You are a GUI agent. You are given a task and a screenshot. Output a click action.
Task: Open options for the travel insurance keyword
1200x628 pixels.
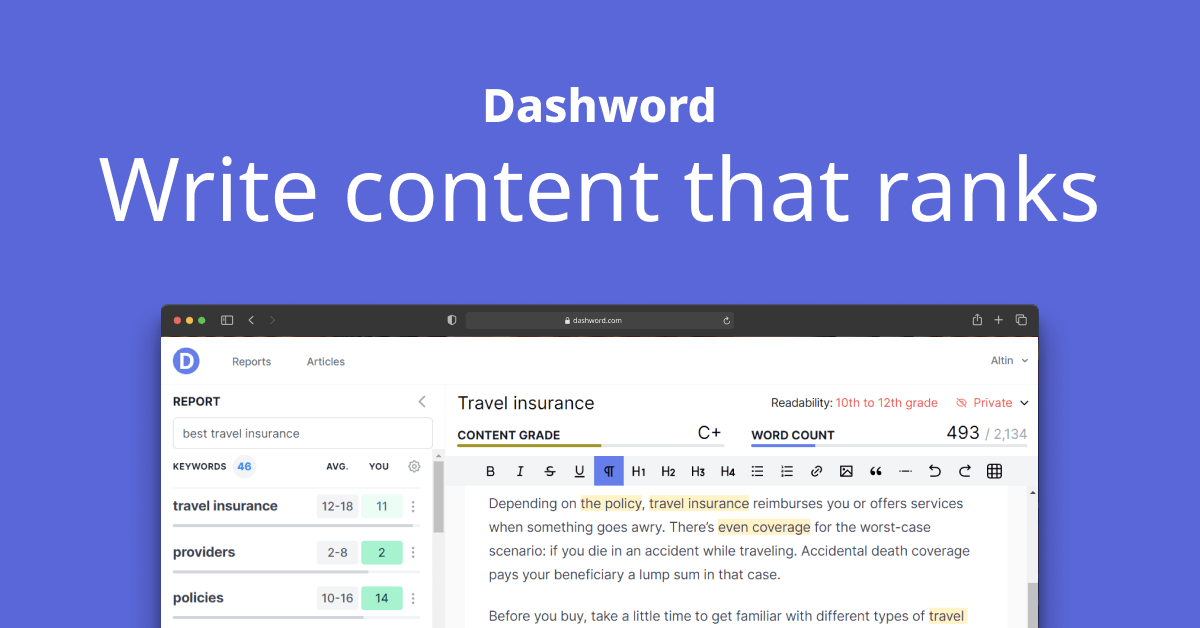click(413, 506)
